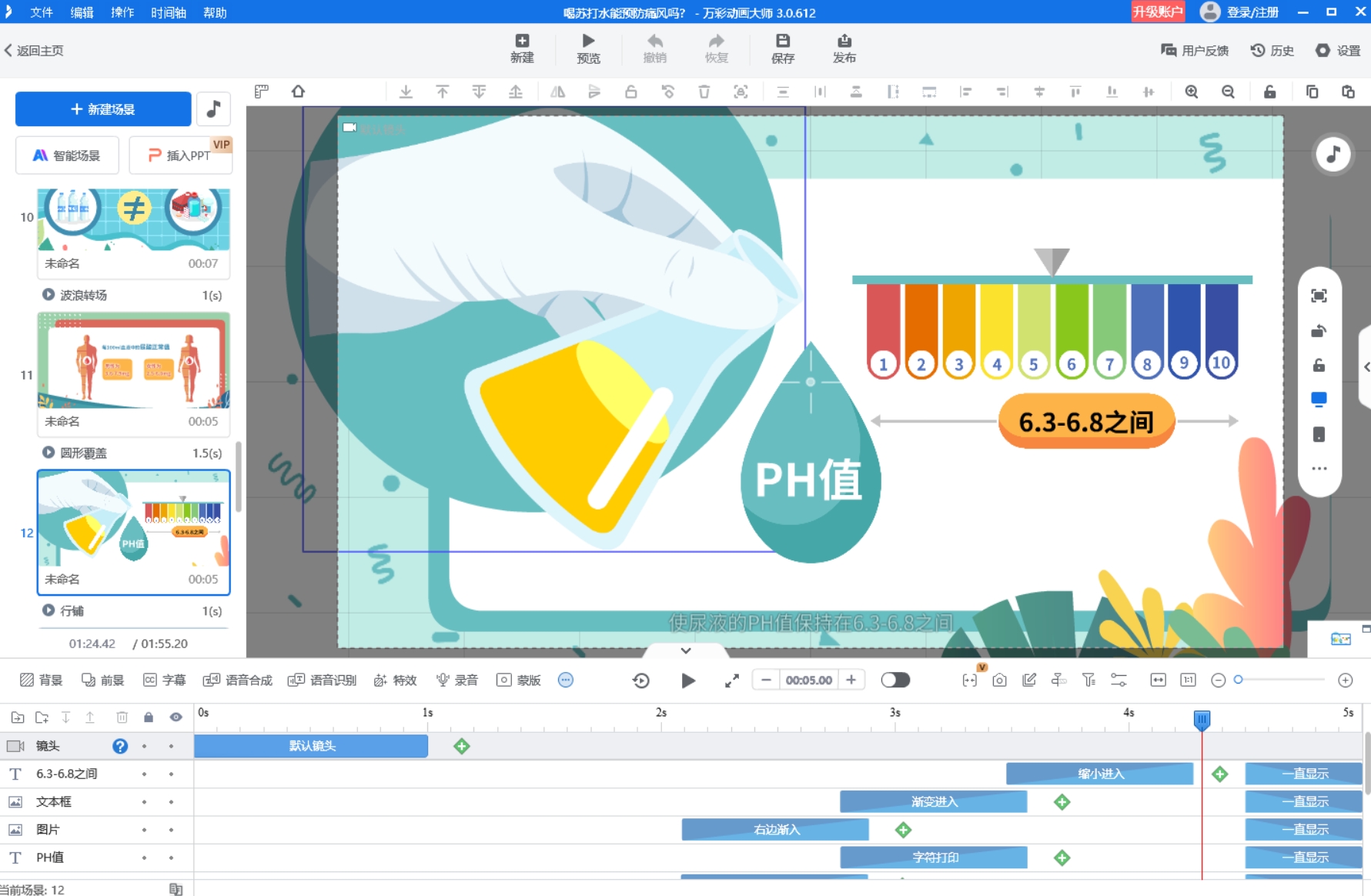
Task: Zoom out of the canvas with the magnifier minus
Action: [x=1229, y=92]
